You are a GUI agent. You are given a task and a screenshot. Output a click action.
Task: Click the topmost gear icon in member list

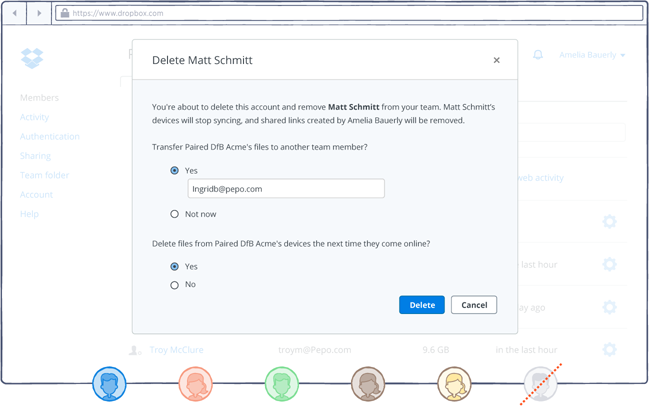point(609,221)
